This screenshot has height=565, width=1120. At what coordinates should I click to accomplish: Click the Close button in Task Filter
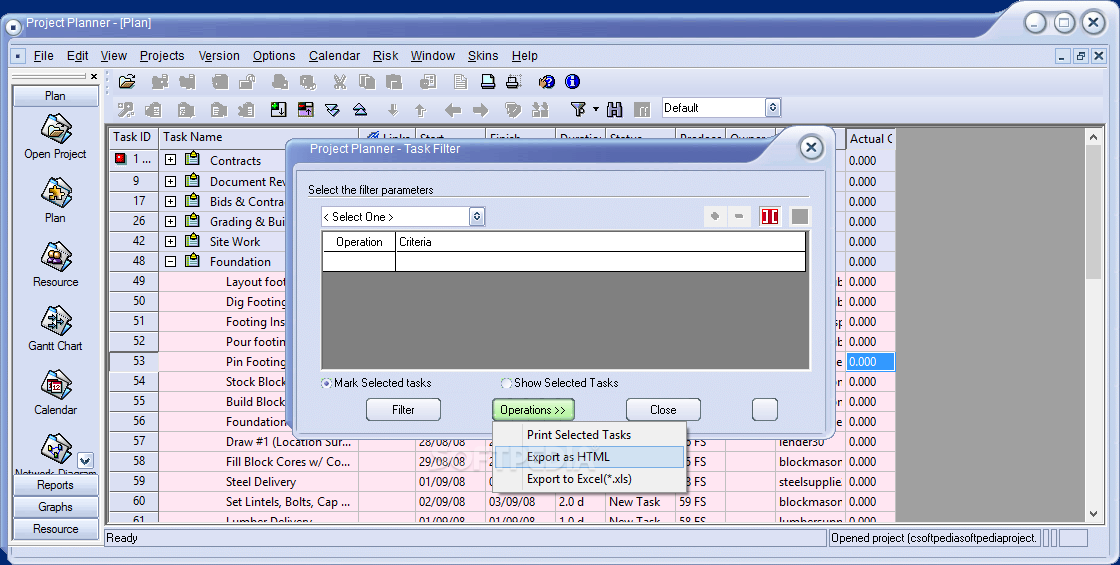(663, 409)
